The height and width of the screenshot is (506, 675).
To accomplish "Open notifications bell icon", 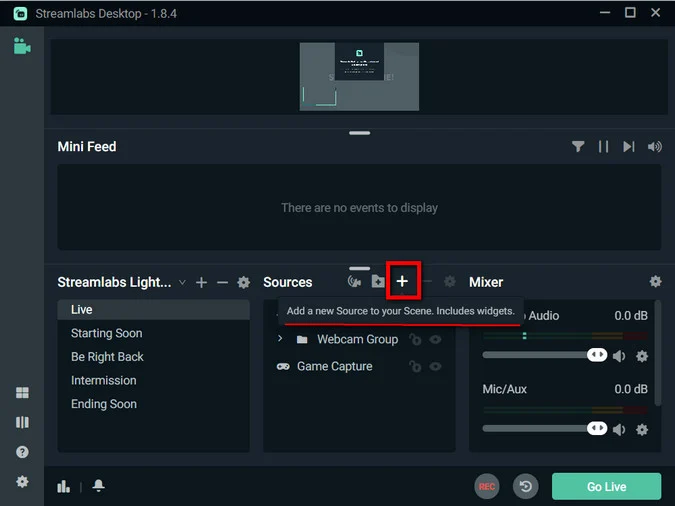I will tap(99, 486).
